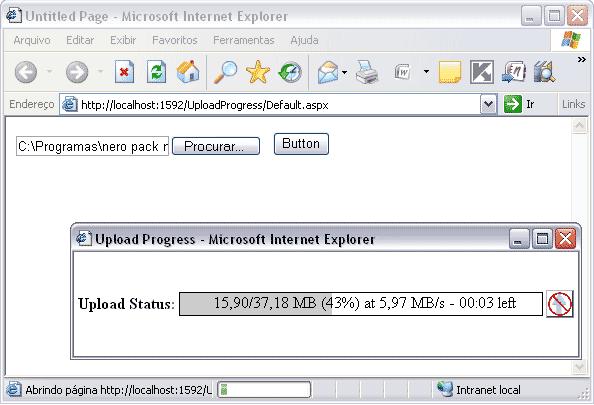The height and width of the screenshot is (405, 594).
Task: Refresh the page with green arrows icon
Action: pyautogui.click(x=156, y=72)
